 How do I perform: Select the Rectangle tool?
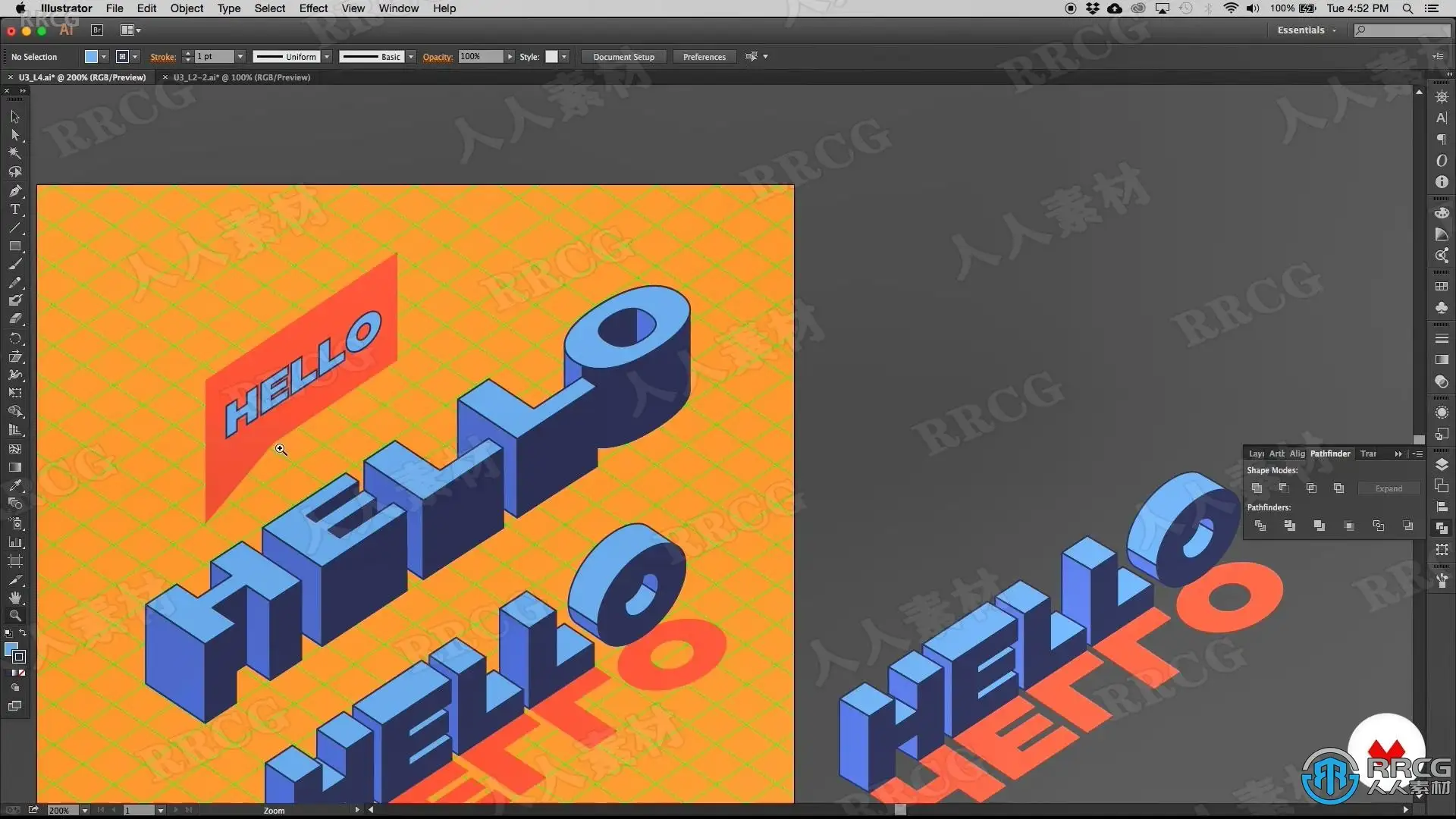click(15, 246)
